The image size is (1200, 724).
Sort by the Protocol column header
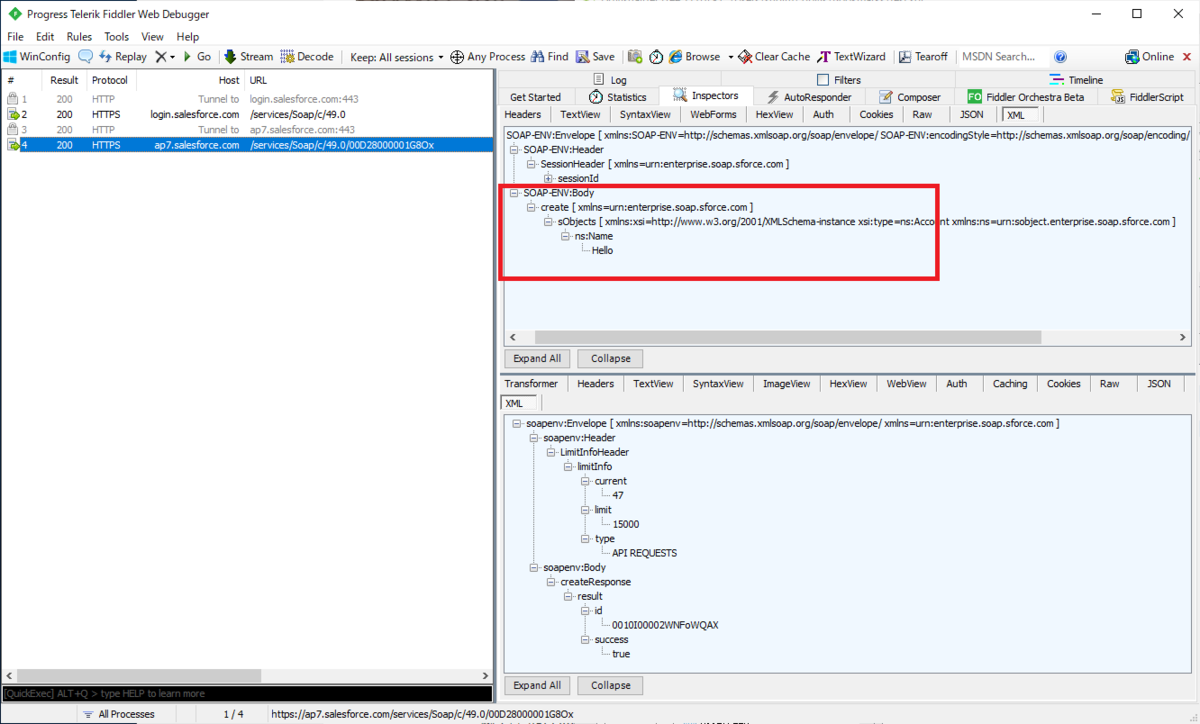[x=110, y=80]
